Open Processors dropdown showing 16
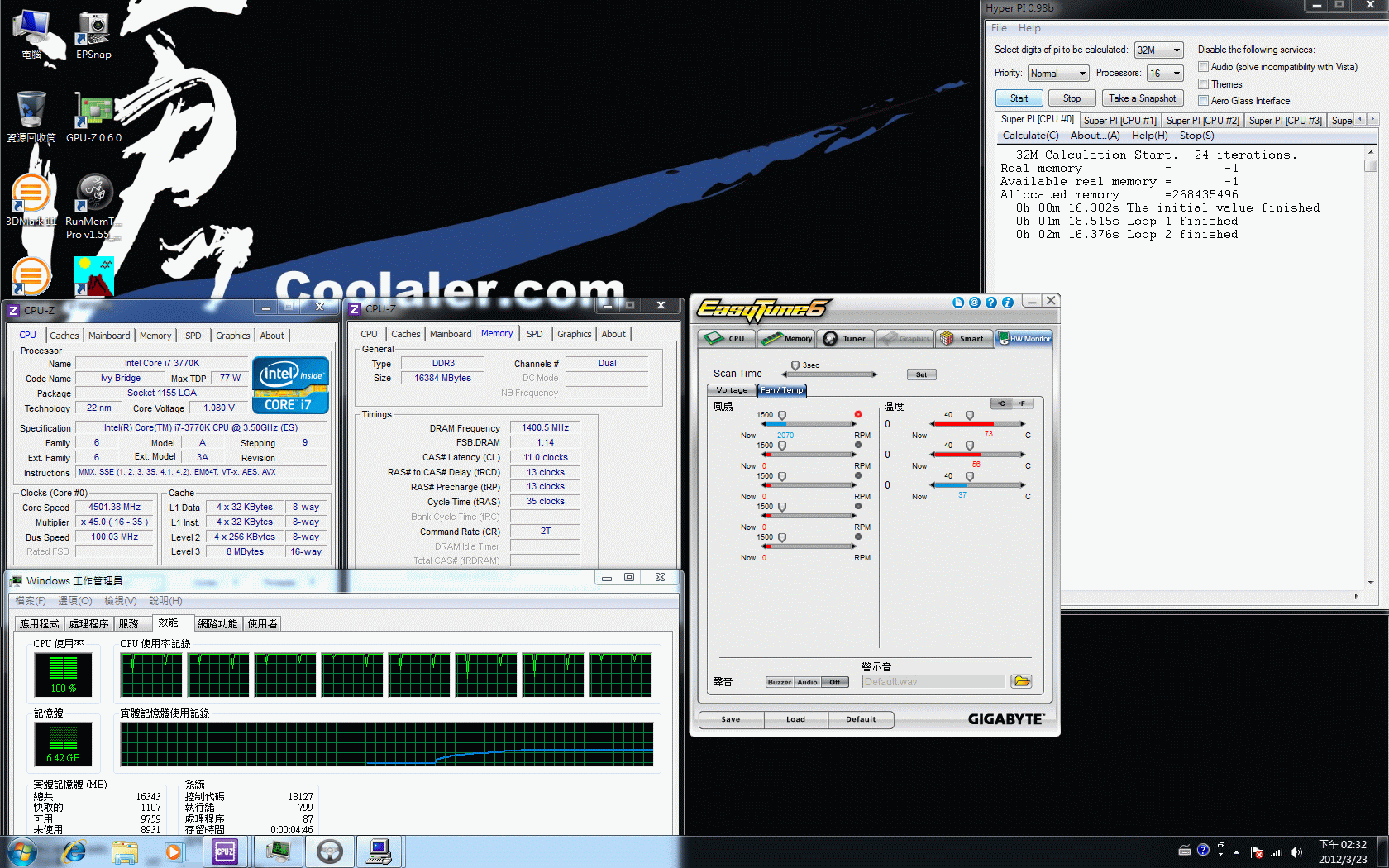1389x868 pixels. click(1166, 74)
